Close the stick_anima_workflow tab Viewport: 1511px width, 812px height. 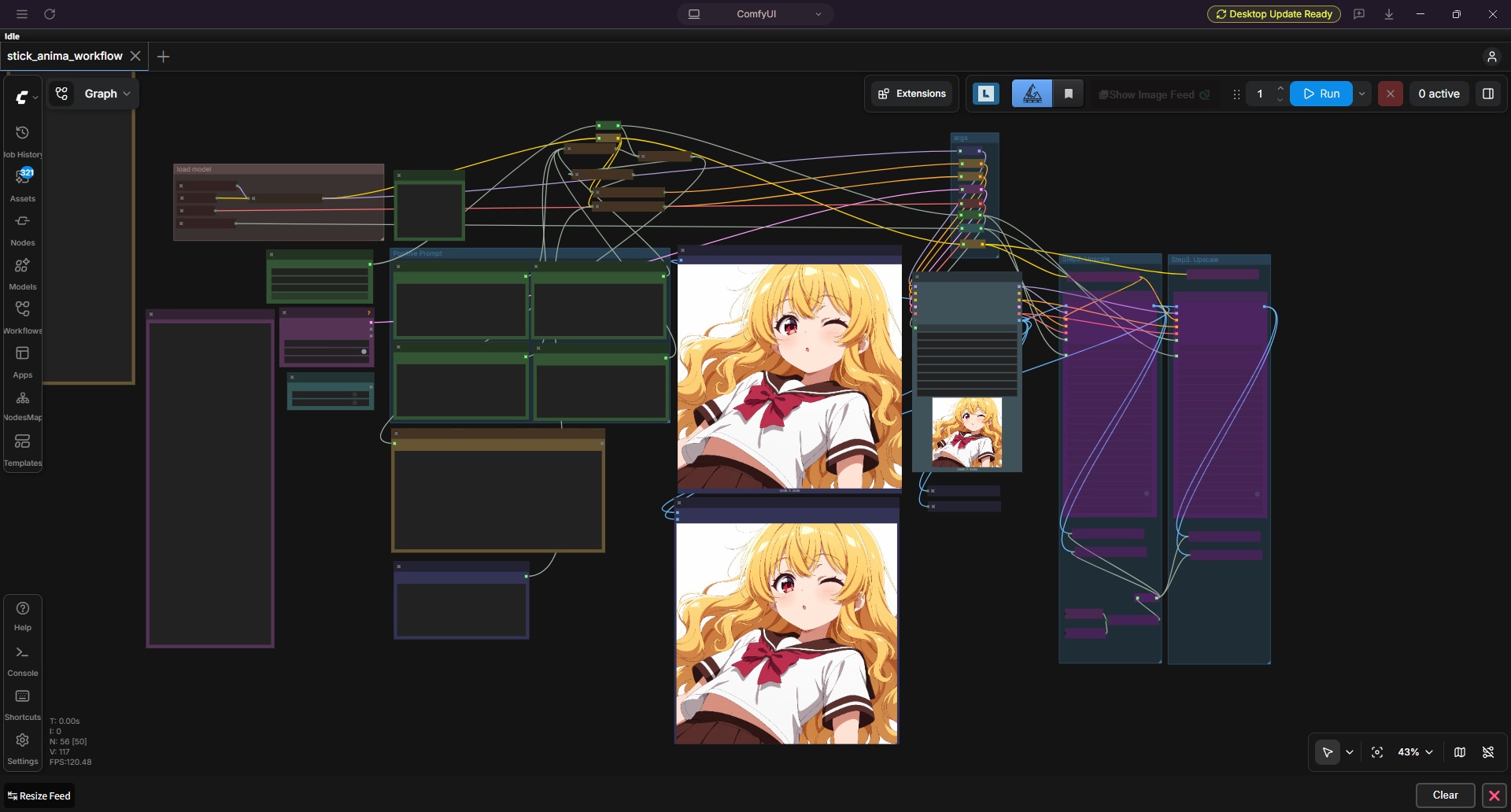135,56
